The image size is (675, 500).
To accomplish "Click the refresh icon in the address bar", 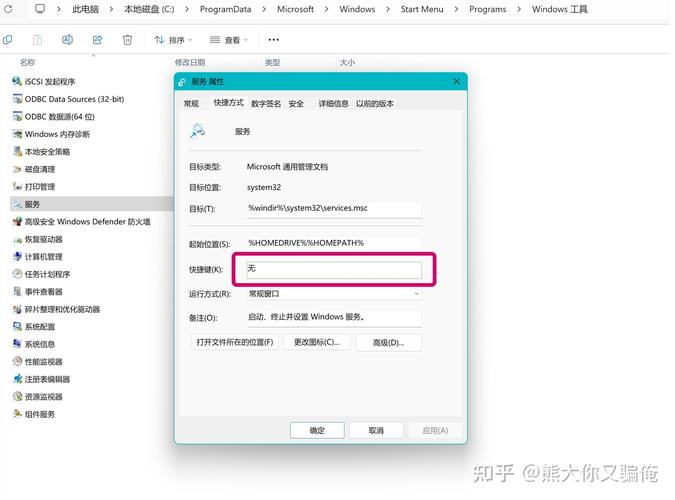I will [x=8, y=9].
